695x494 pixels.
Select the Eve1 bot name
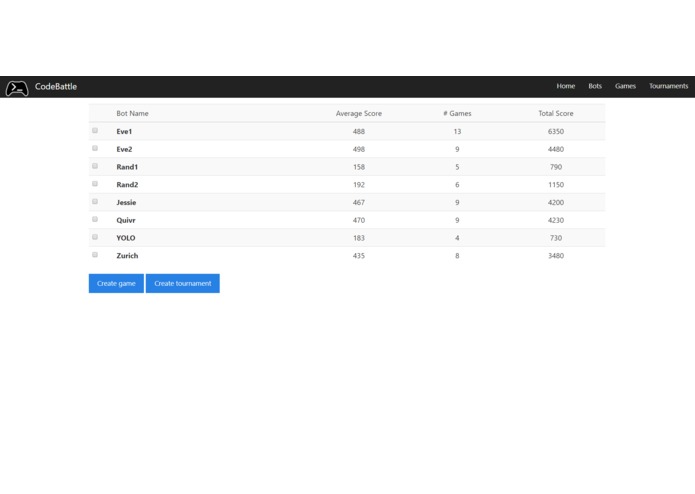click(x=124, y=132)
